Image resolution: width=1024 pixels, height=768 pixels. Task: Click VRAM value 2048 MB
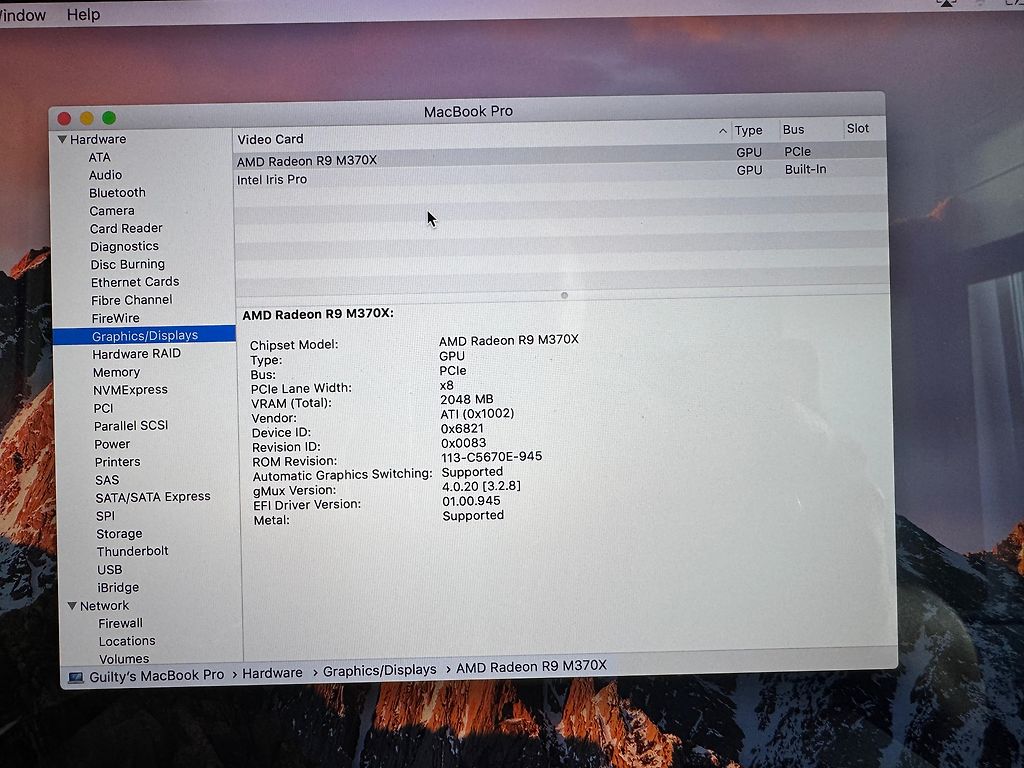coord(467,399)
